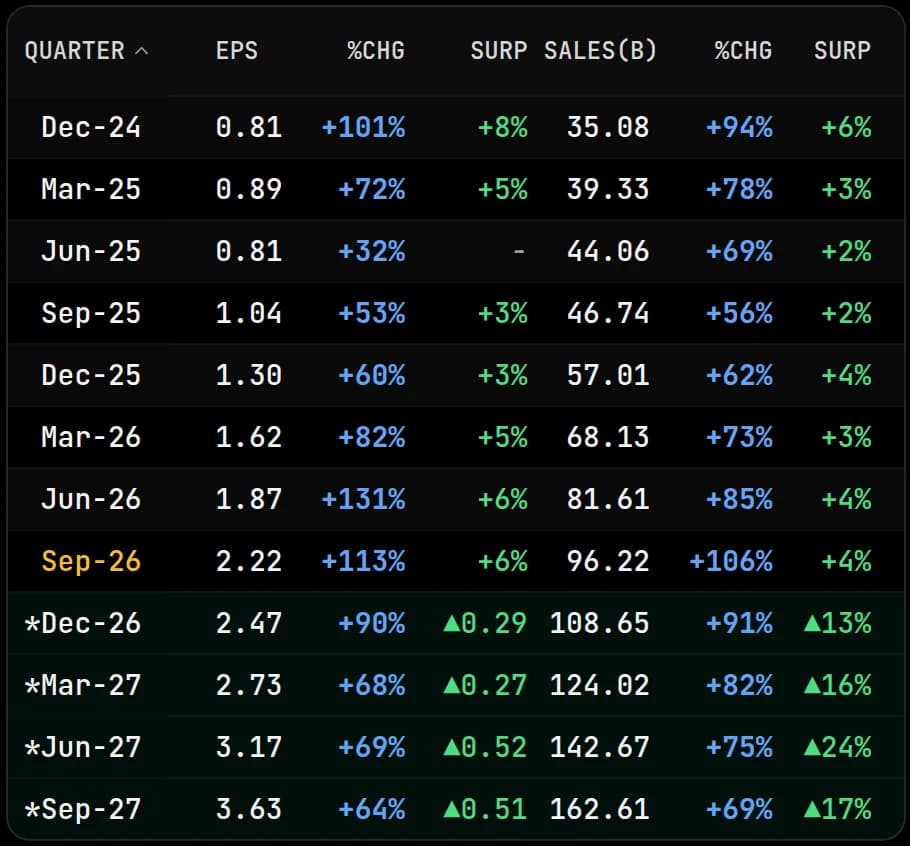This screenshot has height=846, width=910.
Task: Click the +113% EPS change cell
Action: pyautogui.click(x=363, y=561)
